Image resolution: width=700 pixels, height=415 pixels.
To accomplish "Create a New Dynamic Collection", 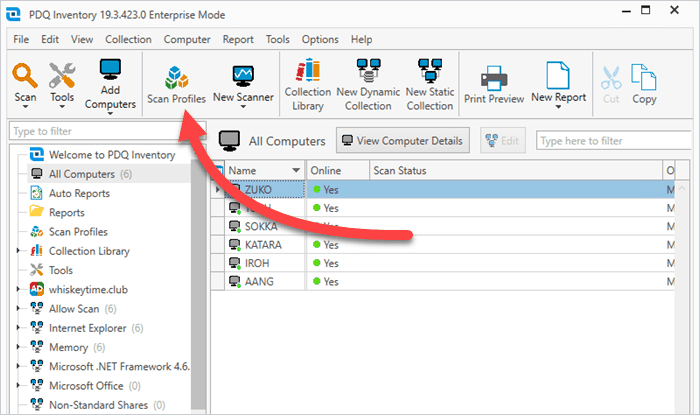I will [x=368, y=84].
